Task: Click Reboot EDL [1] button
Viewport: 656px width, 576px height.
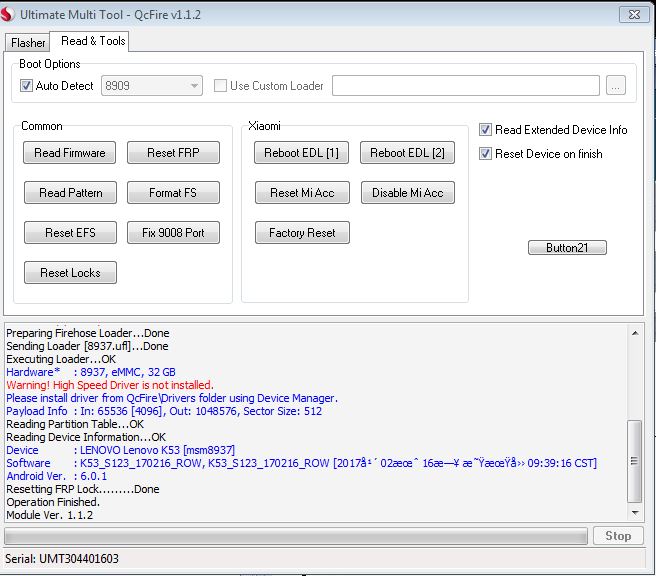Action: pos(301,153)
